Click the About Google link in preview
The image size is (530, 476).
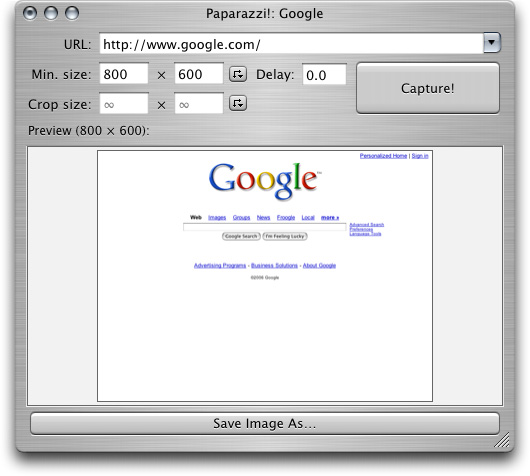(319, 265)
